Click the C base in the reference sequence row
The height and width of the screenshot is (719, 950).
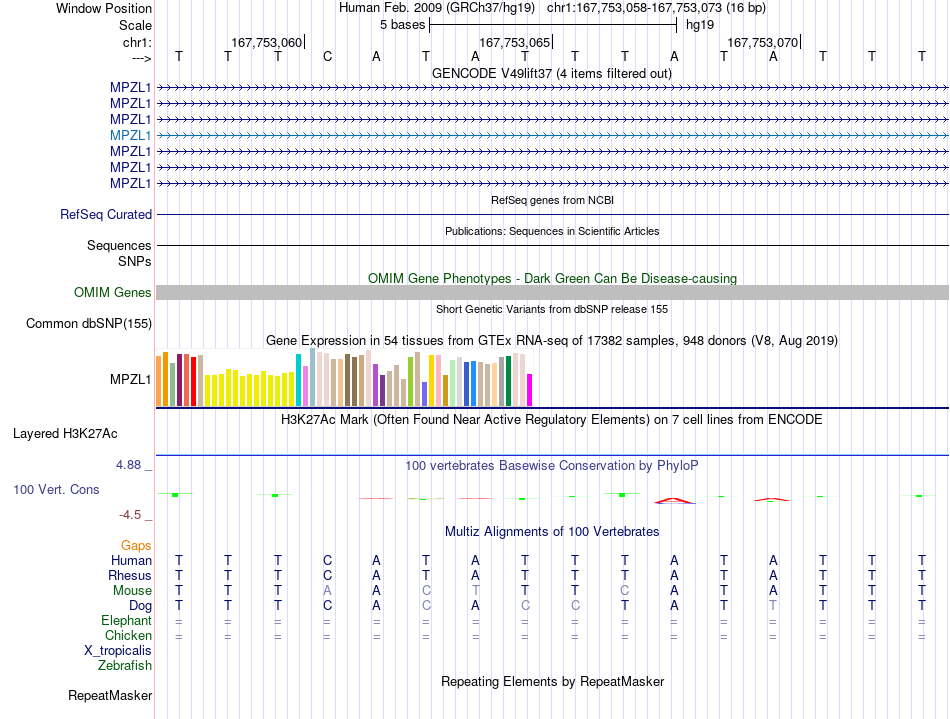(327, 57)
